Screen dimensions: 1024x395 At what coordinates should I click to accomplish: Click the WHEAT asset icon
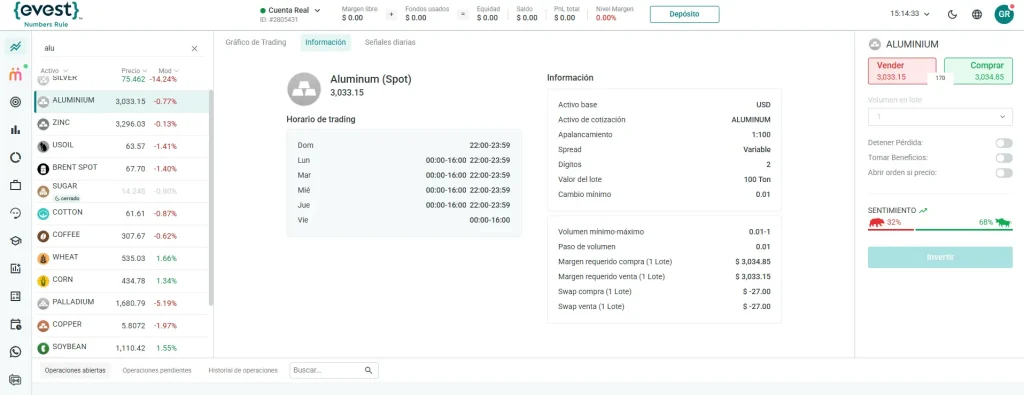pos(43,259)
